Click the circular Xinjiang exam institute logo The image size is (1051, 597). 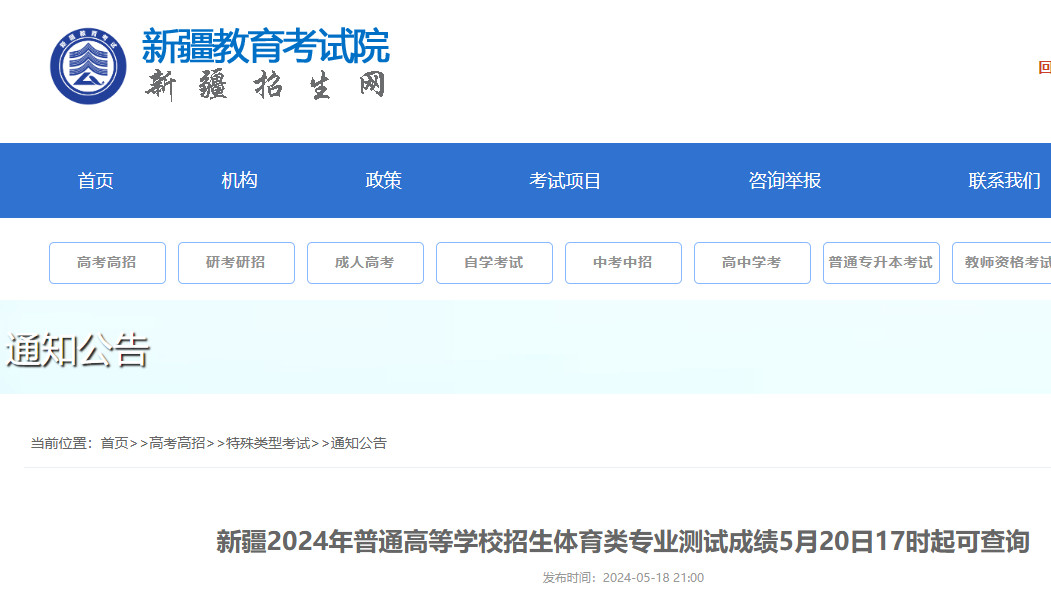(89, 67)
